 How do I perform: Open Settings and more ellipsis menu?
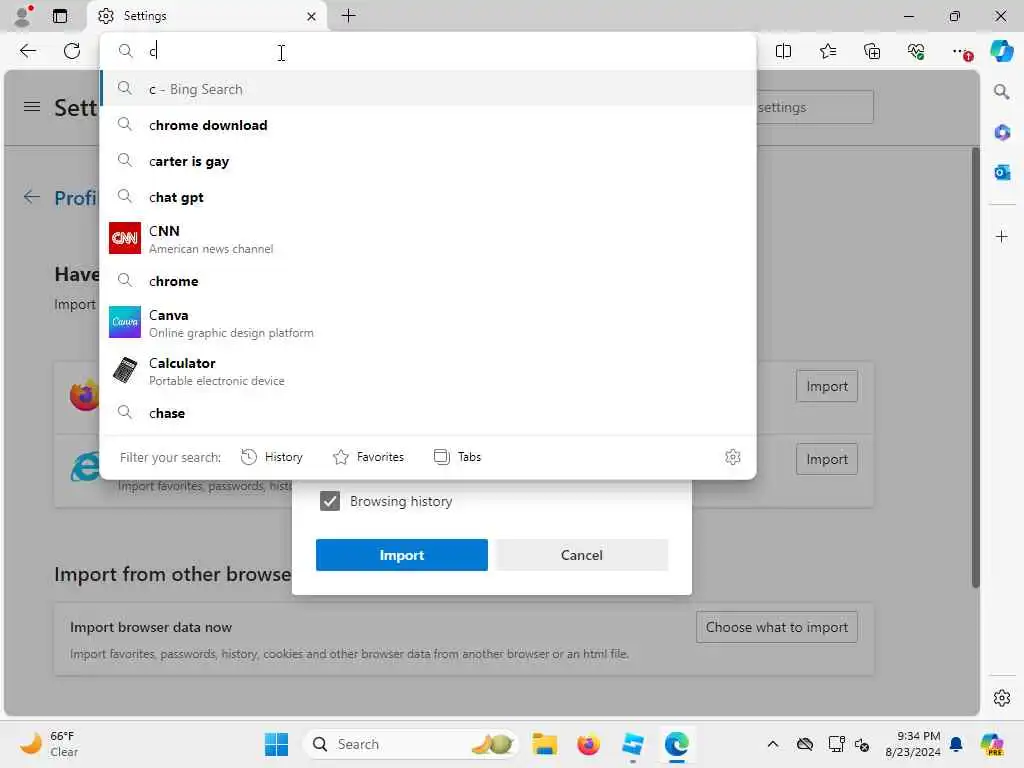click(961, 51)
